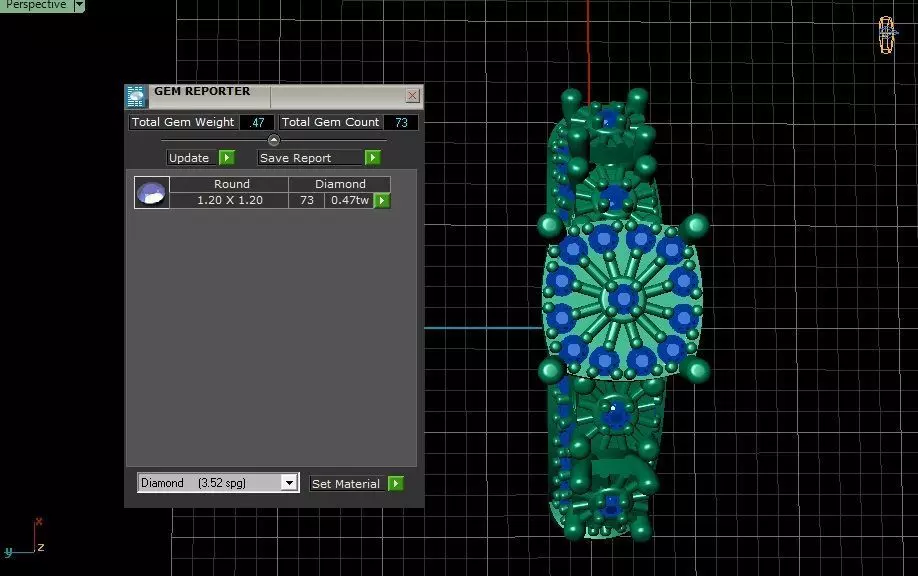Click the green arrow beside 0.47tw
Image resolution: width=918 pixels, height=576 pixels.
382,201
